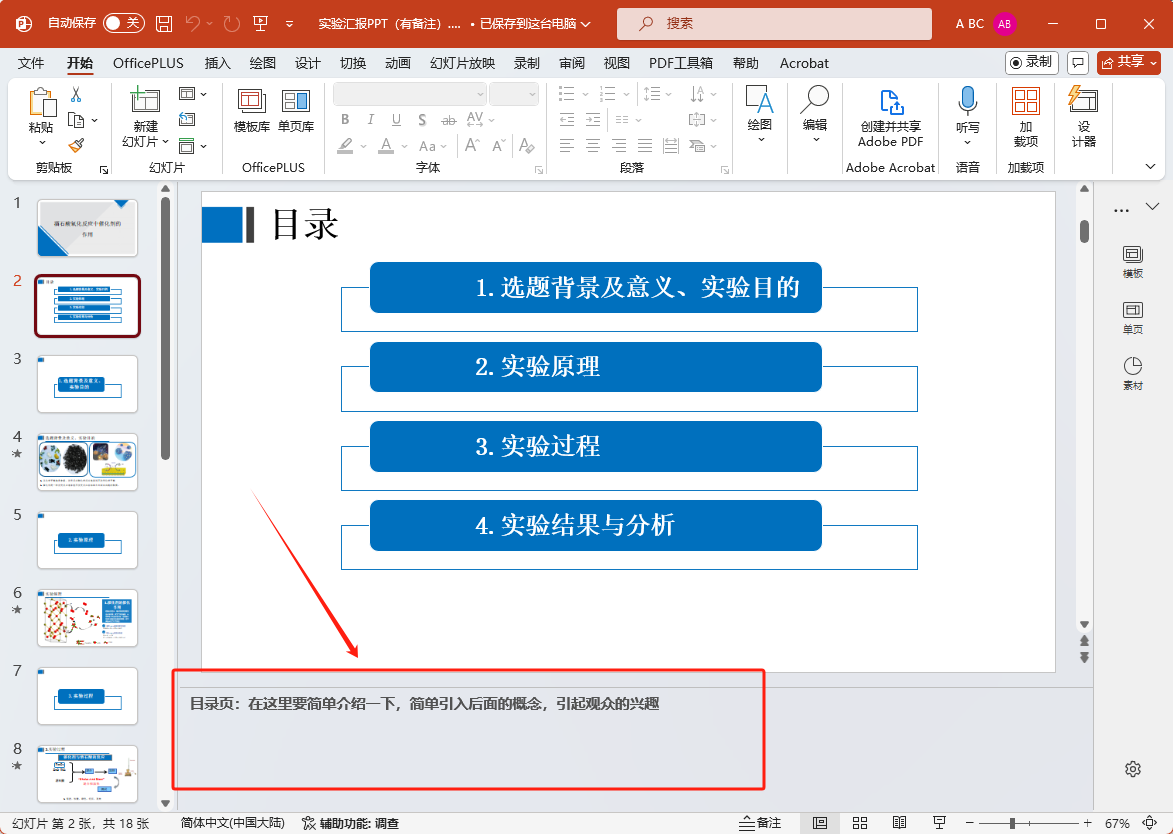Adjust the zoom slider in status bar

click(x=1012, y=823)
